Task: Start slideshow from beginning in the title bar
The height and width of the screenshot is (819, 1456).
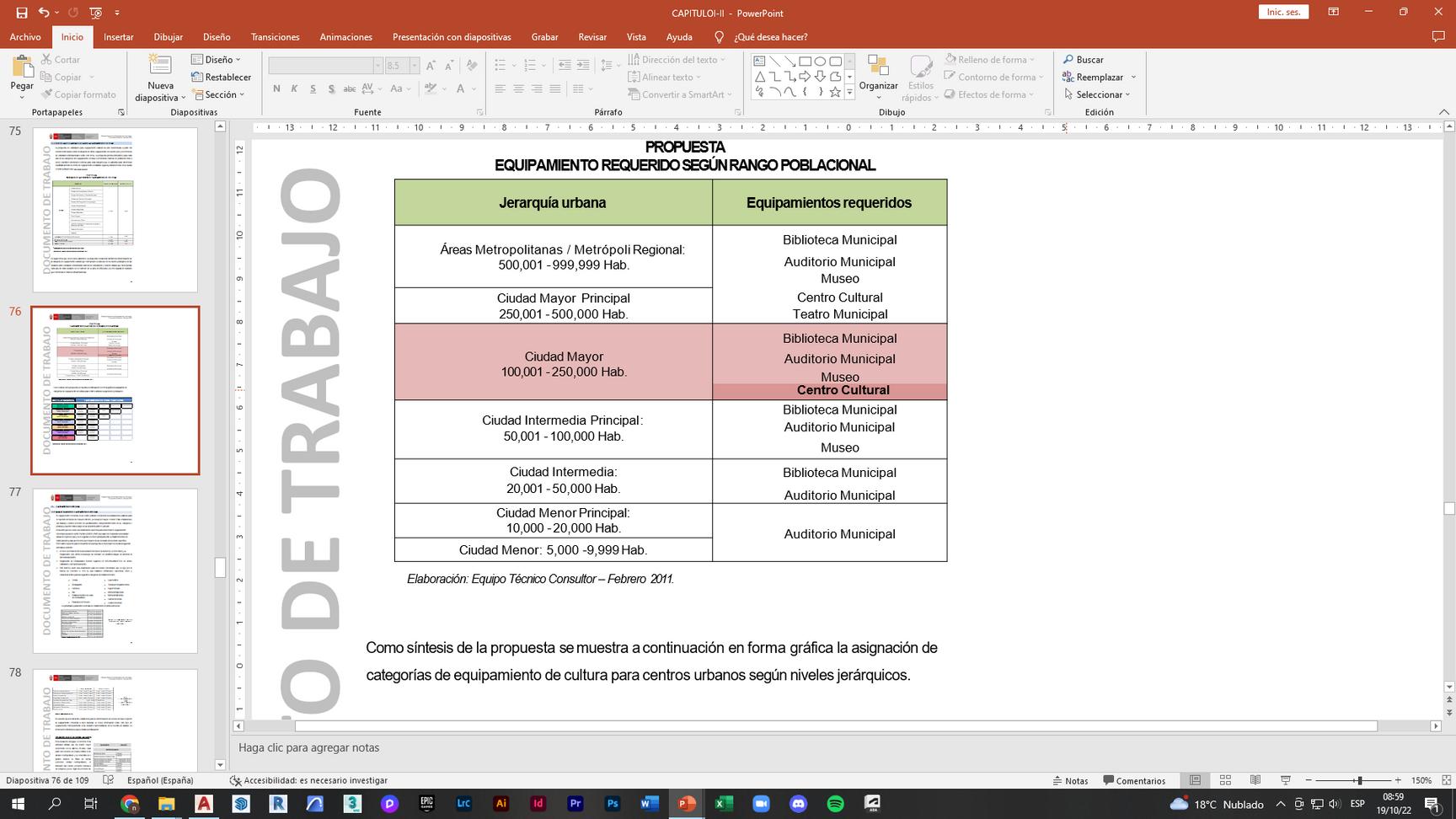Action: [96, 13]
